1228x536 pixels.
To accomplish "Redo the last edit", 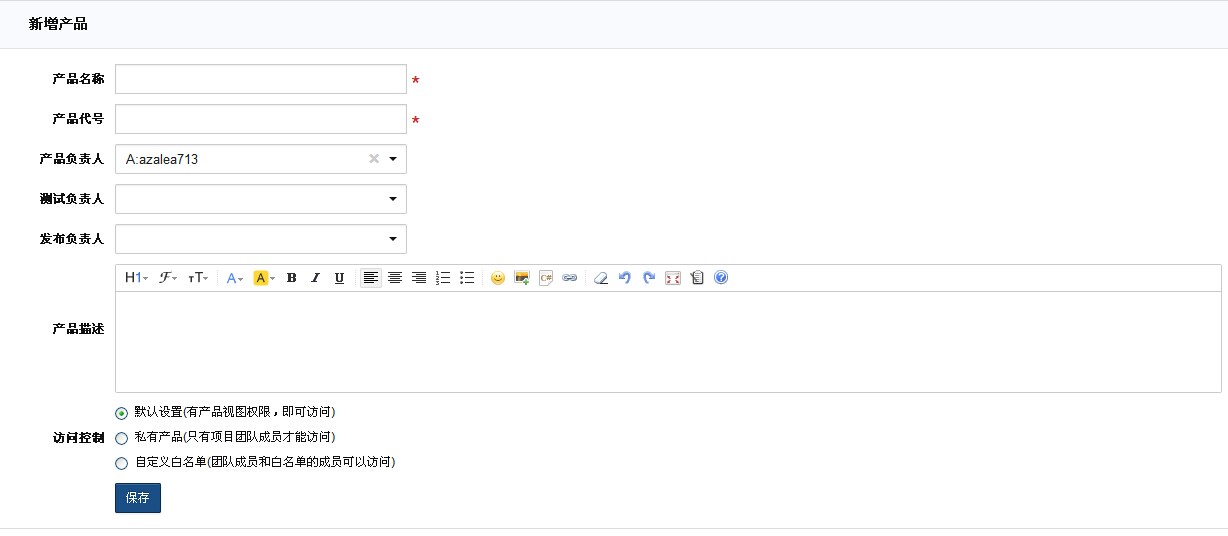I will [649, 278].
